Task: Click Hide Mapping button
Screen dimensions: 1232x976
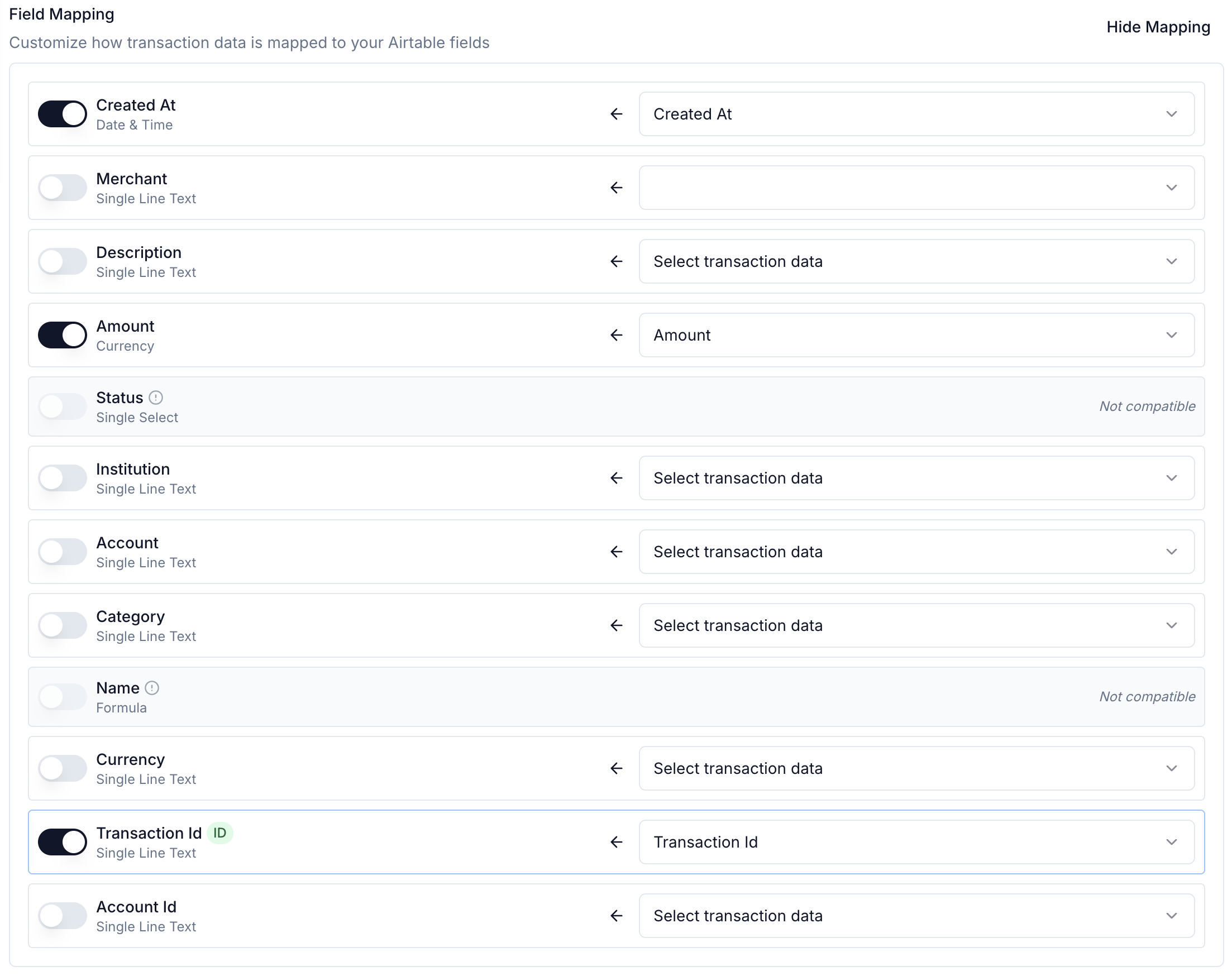Action: 1158,27
